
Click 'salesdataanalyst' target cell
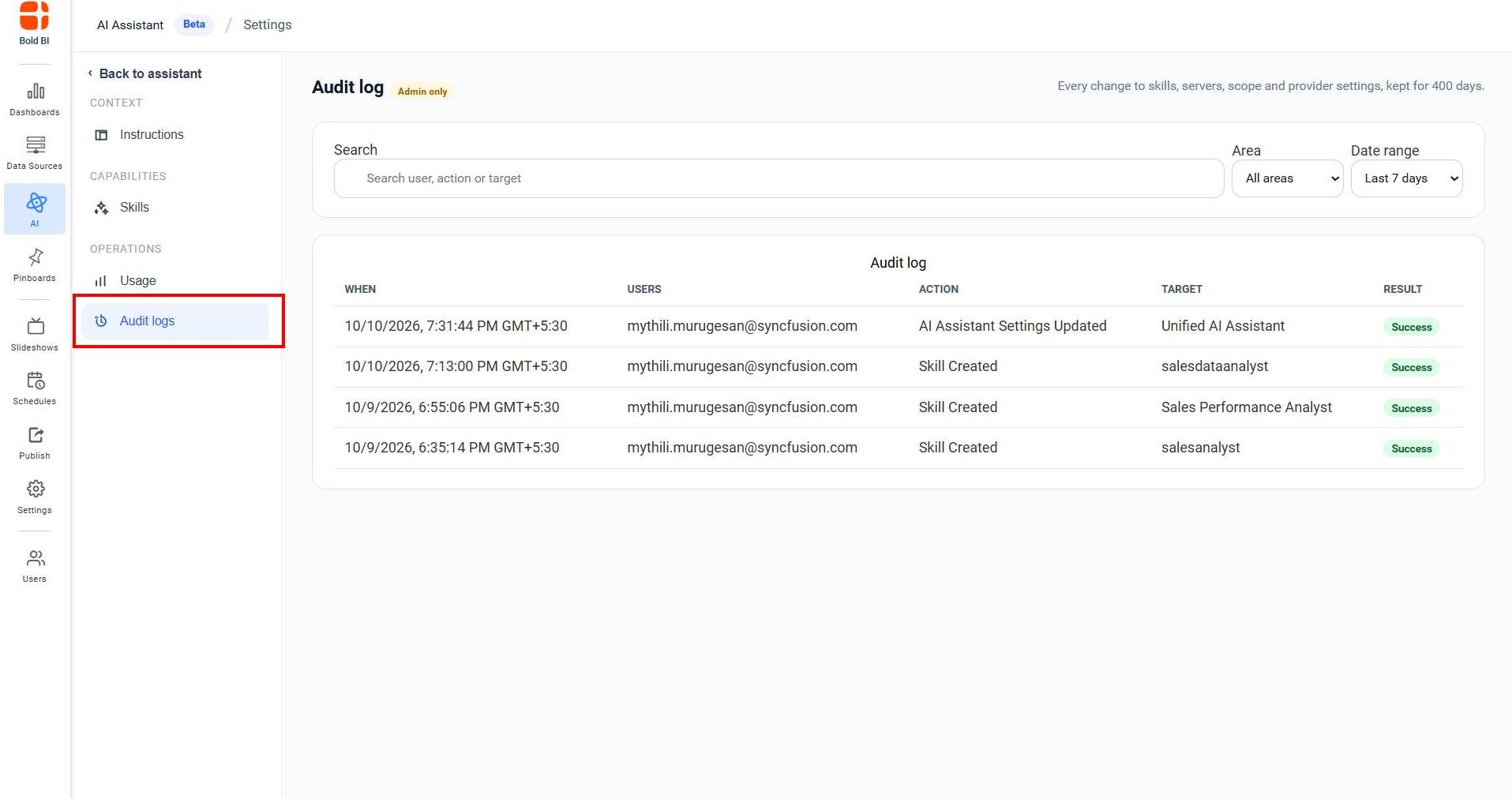click(x=1214, y=366)
